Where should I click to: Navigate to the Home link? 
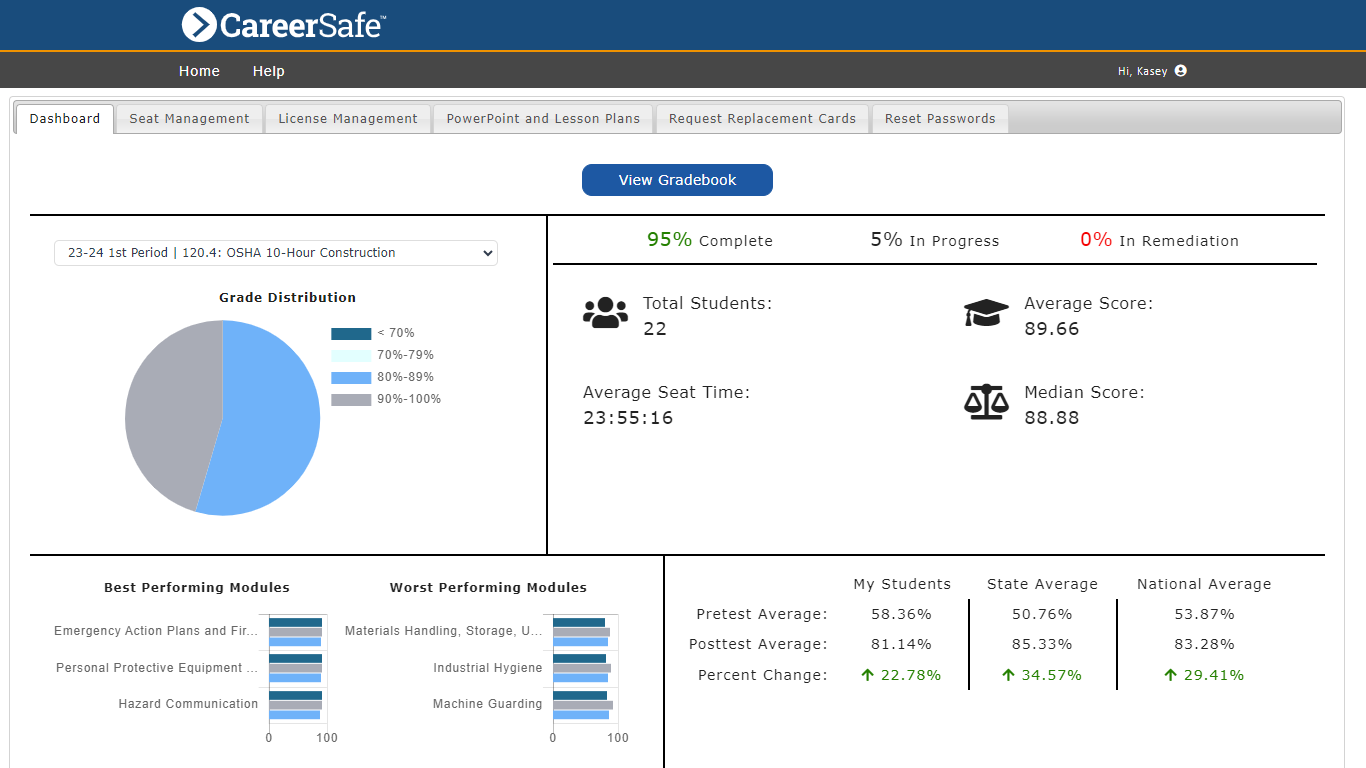coord(199,71)
